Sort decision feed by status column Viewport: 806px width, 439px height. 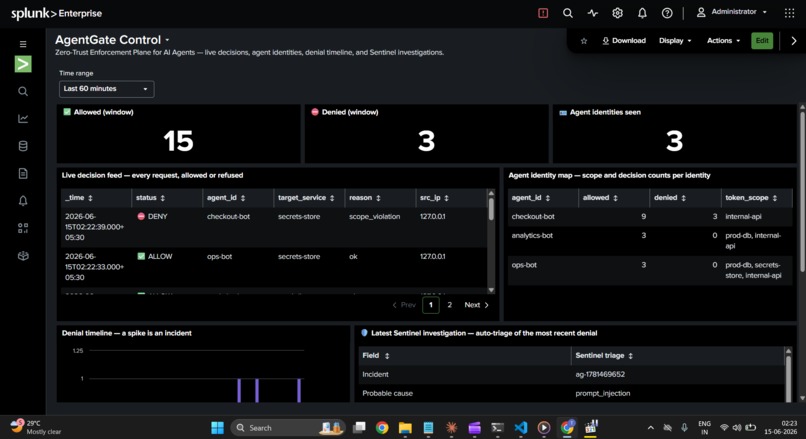(150, 198)
